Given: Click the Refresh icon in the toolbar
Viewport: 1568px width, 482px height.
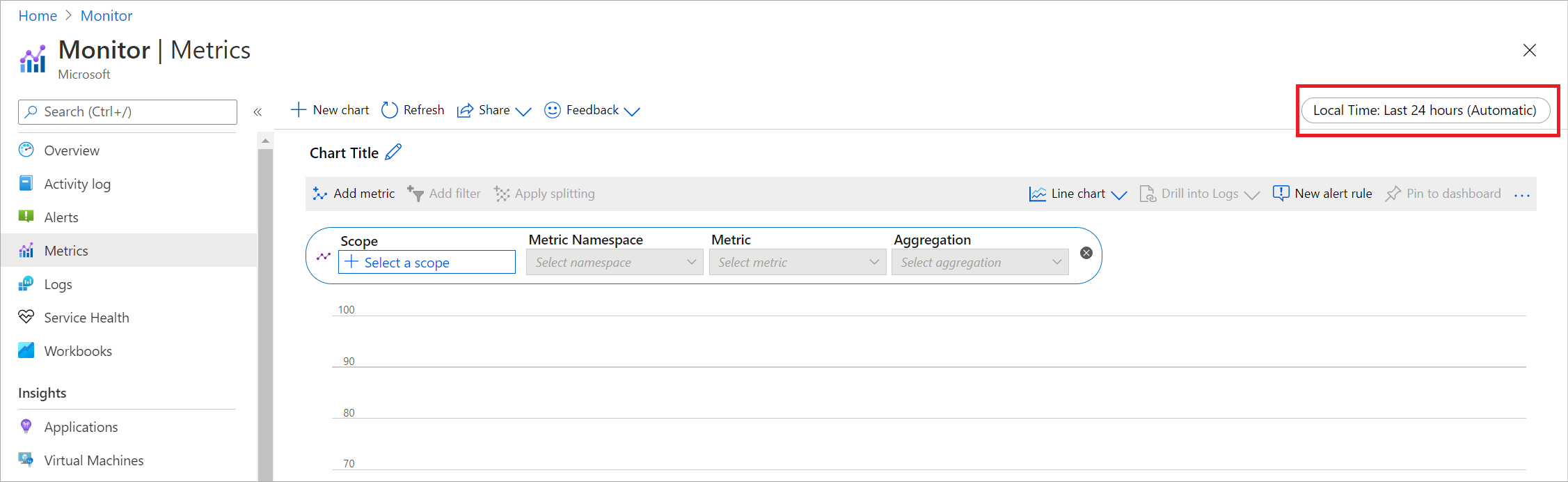Looking at the screenshot, I should point(390,110).
